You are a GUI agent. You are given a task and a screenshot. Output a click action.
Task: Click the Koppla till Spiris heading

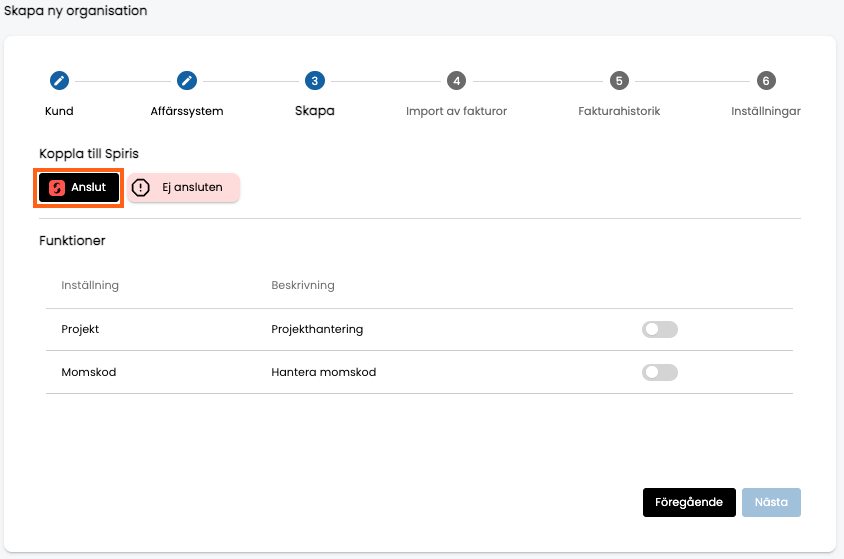tap(89, 154)
